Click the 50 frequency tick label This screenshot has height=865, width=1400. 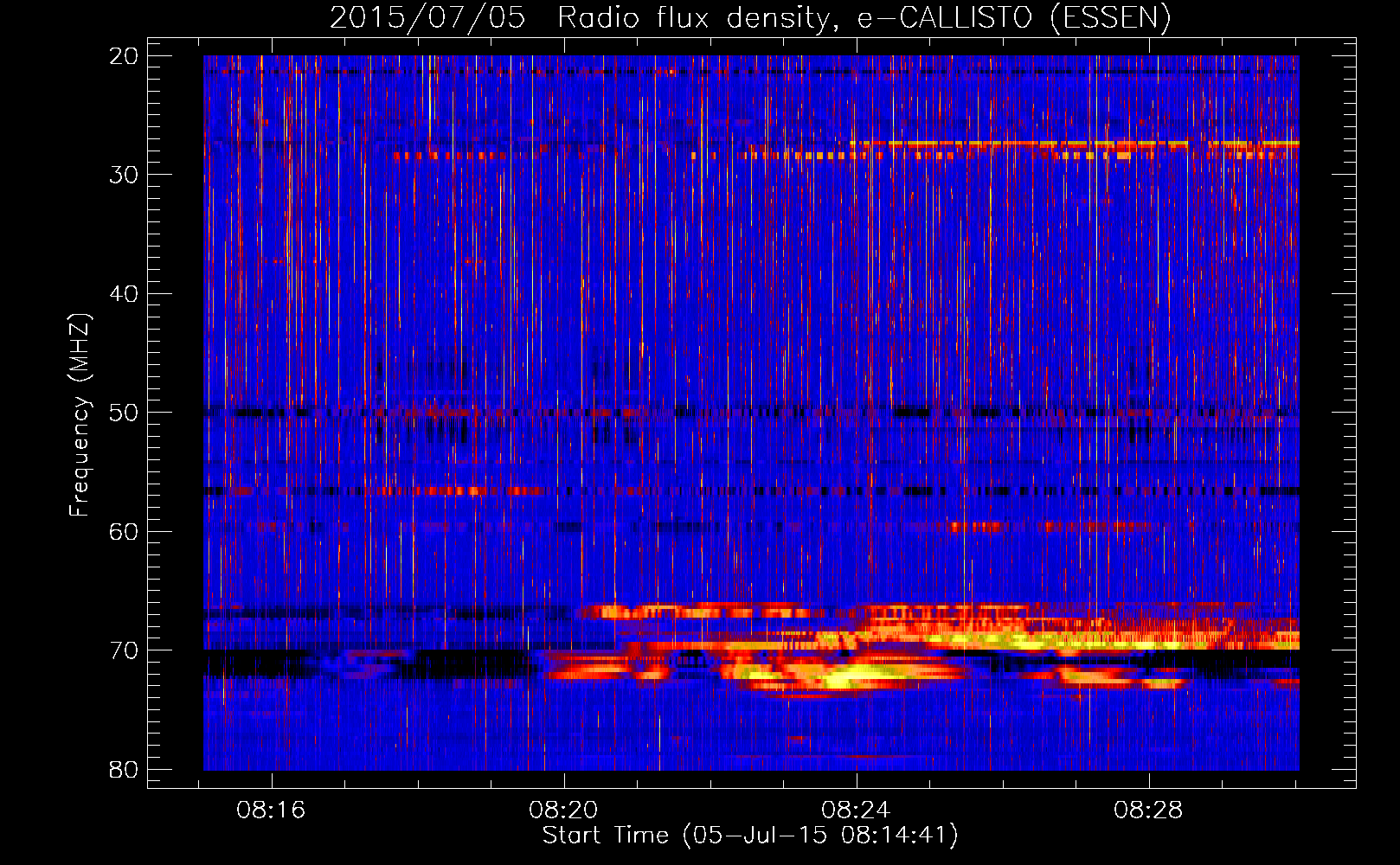coord(124,413)
